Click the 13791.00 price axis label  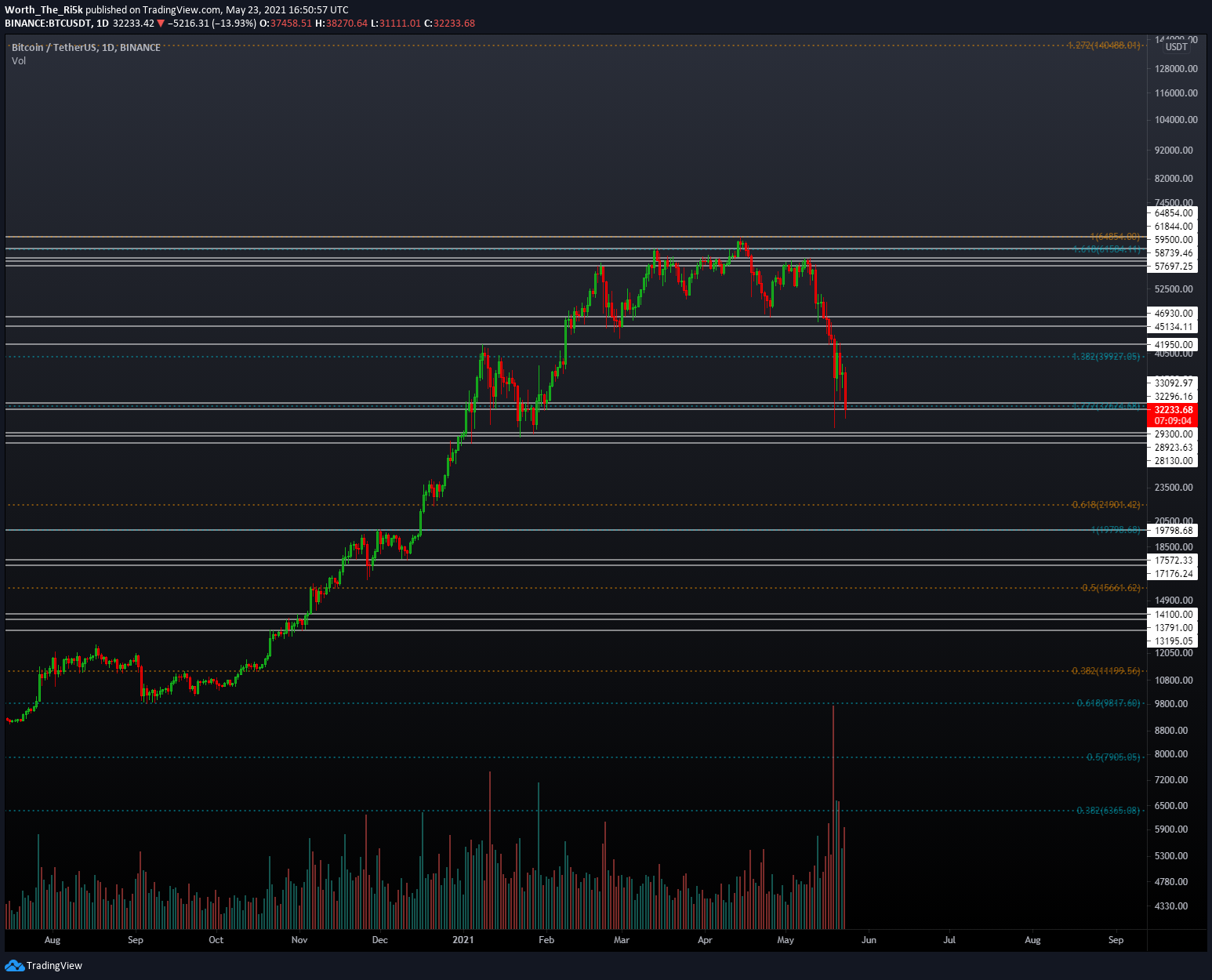tap(1174, 628)
